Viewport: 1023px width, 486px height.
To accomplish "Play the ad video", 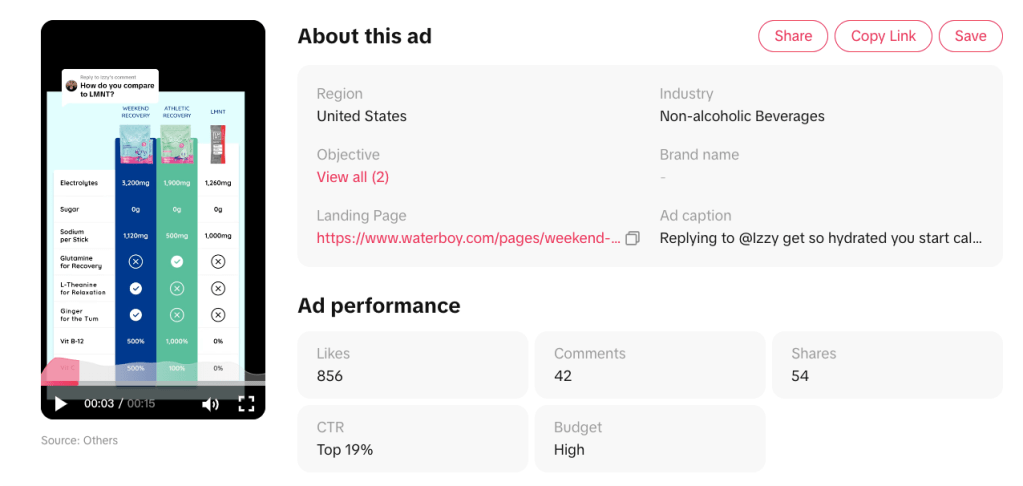I will (61, 404).
